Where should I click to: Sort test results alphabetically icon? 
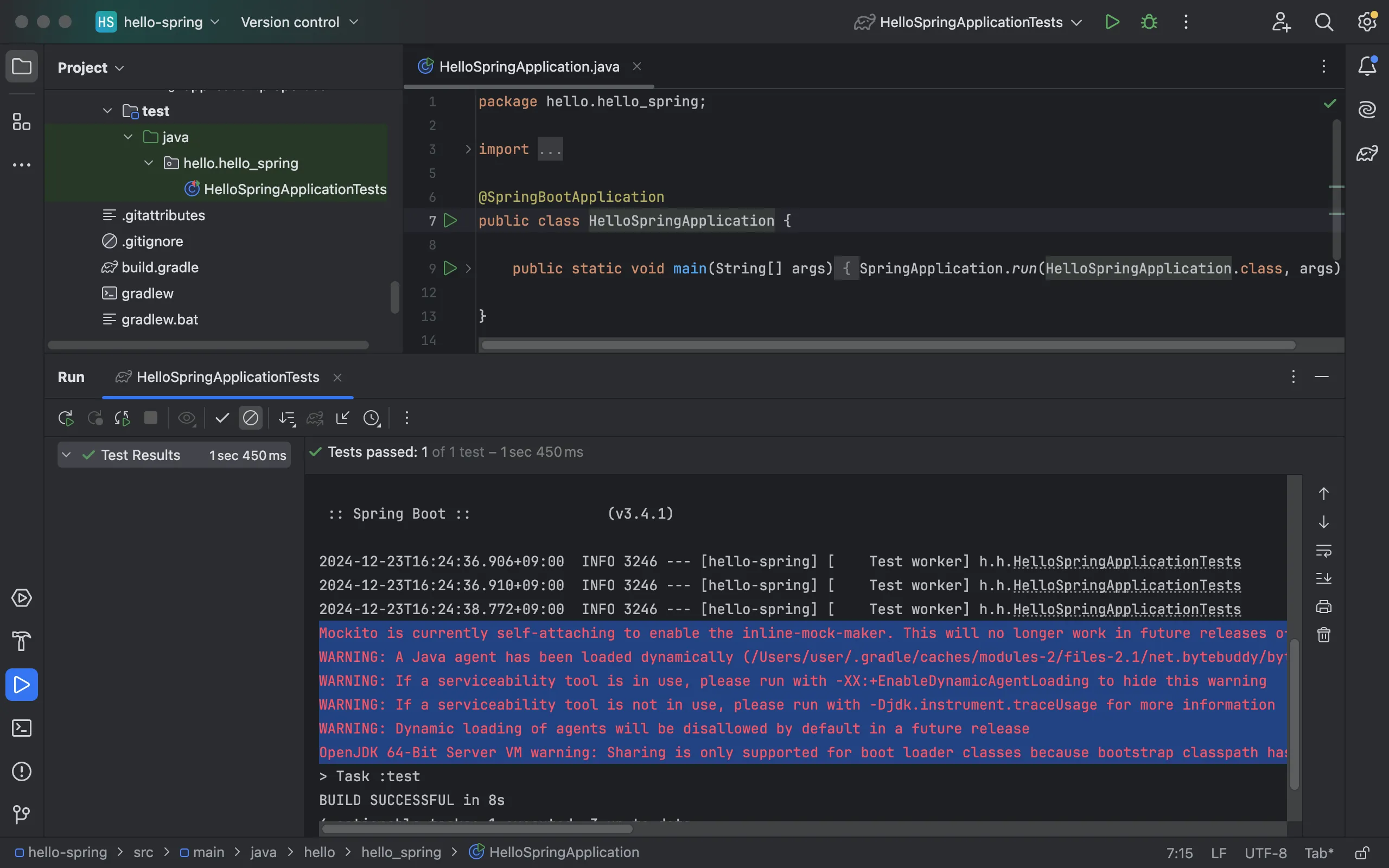pyautogui.click(x=287, y=418)
